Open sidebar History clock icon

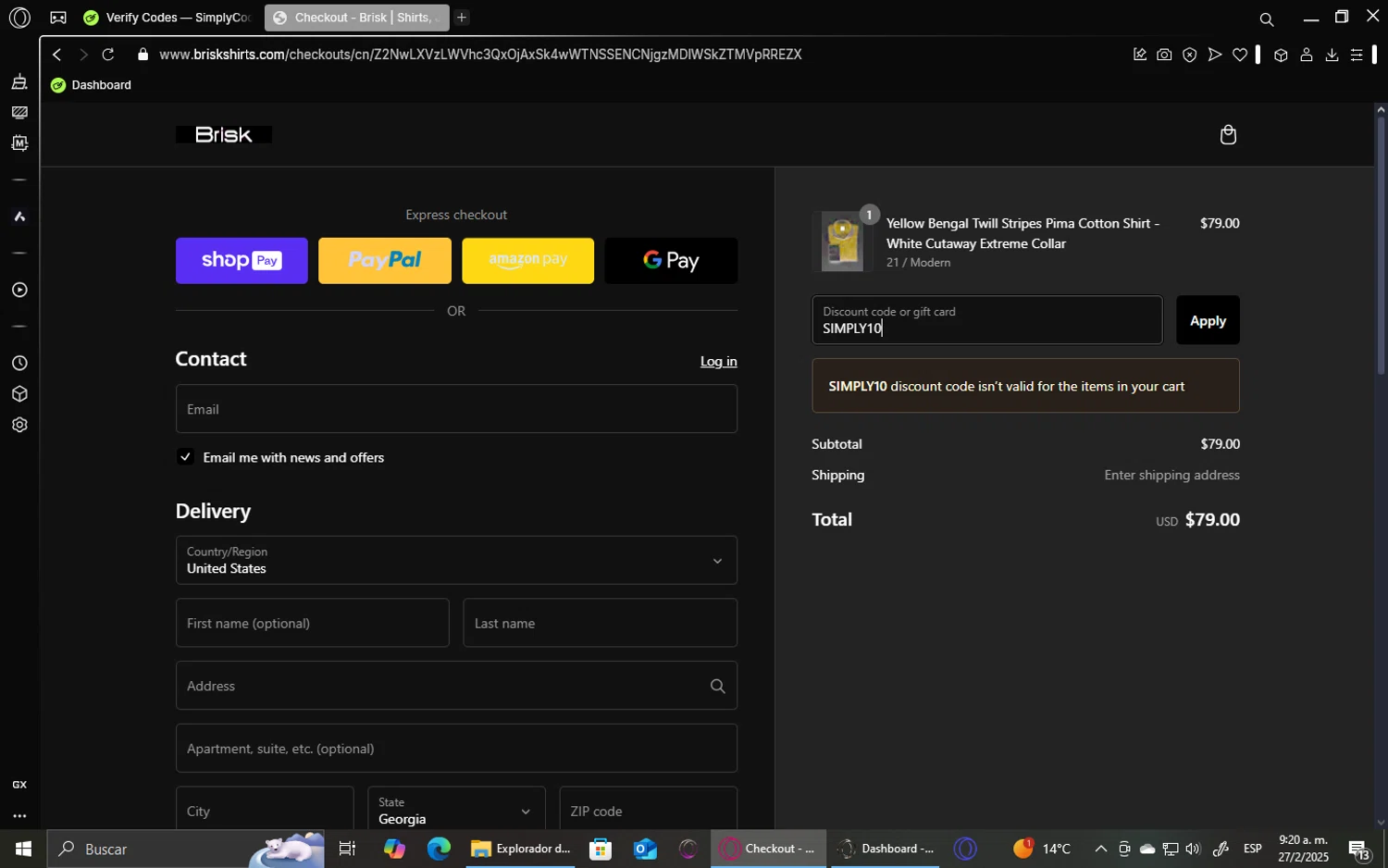click(x=19, y=363)
